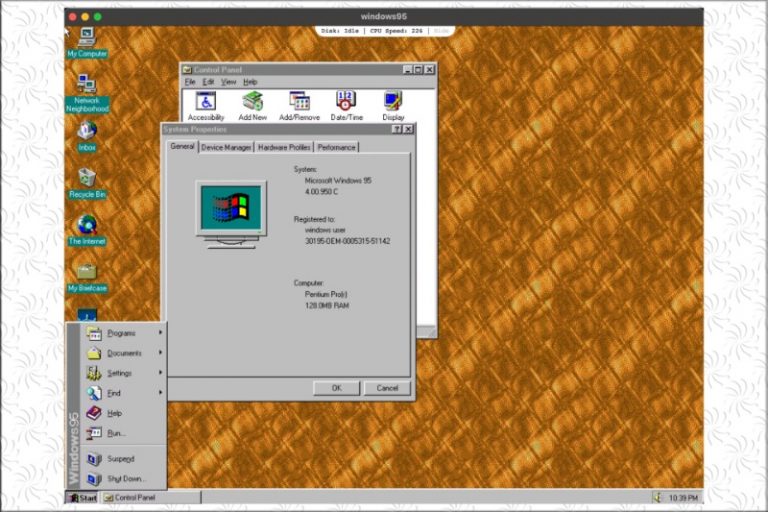Click the System Properties question mark help button
Screen dimensions: 768x512
397,129
